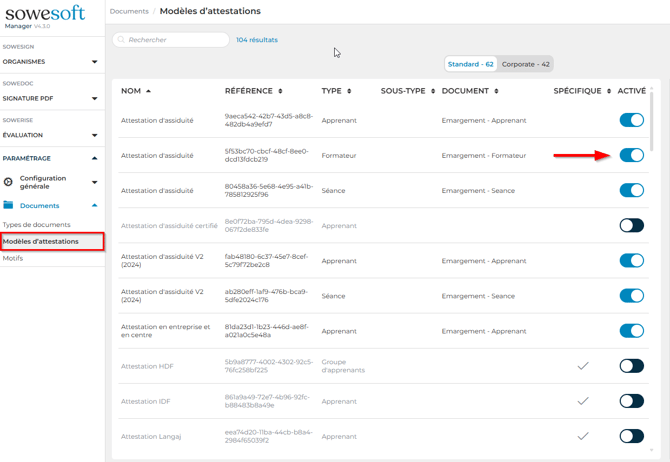Click the Groupe d'apprenants type cell

tap(343, 366)
